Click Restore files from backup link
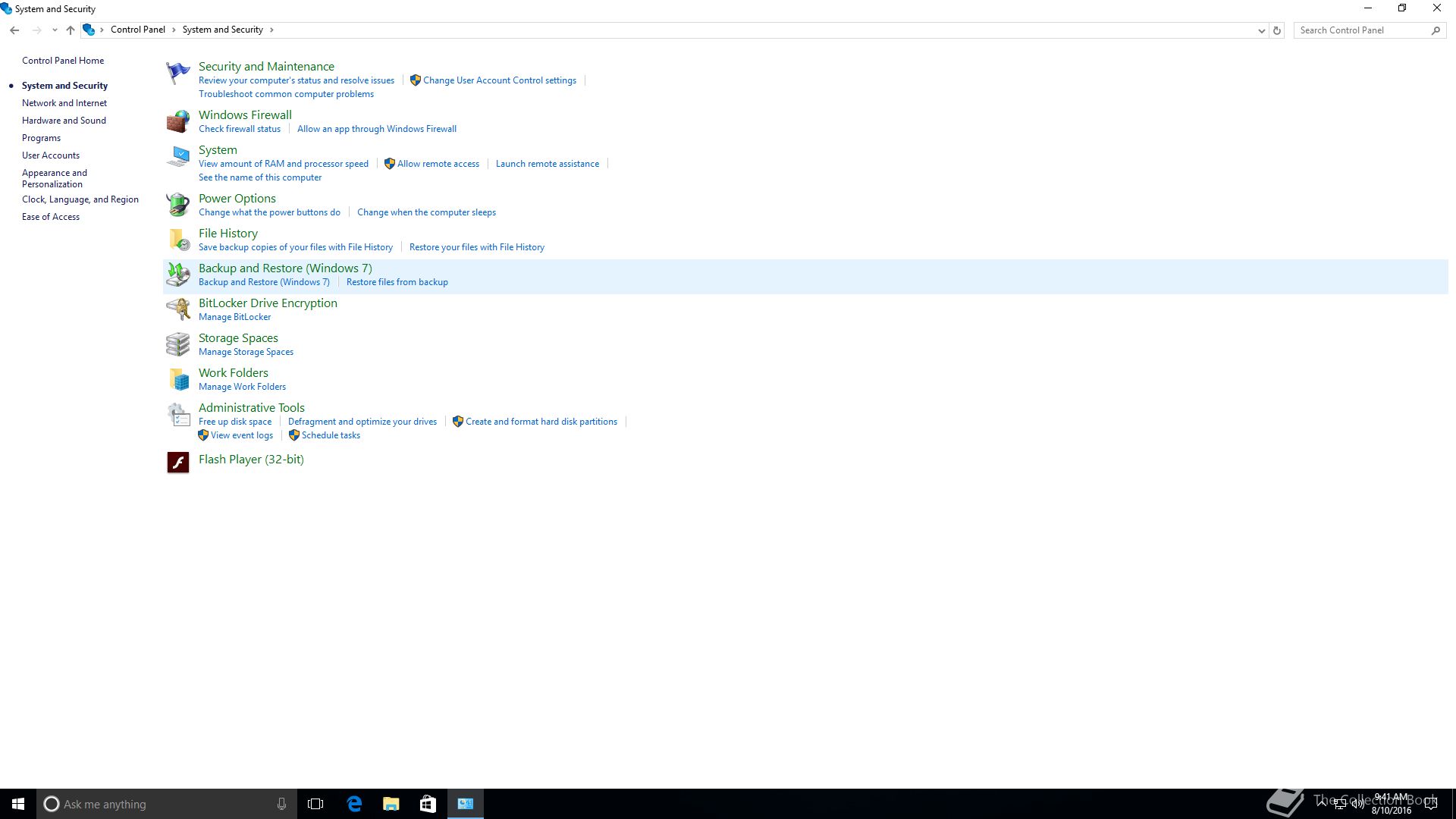 tap(397, 282)
